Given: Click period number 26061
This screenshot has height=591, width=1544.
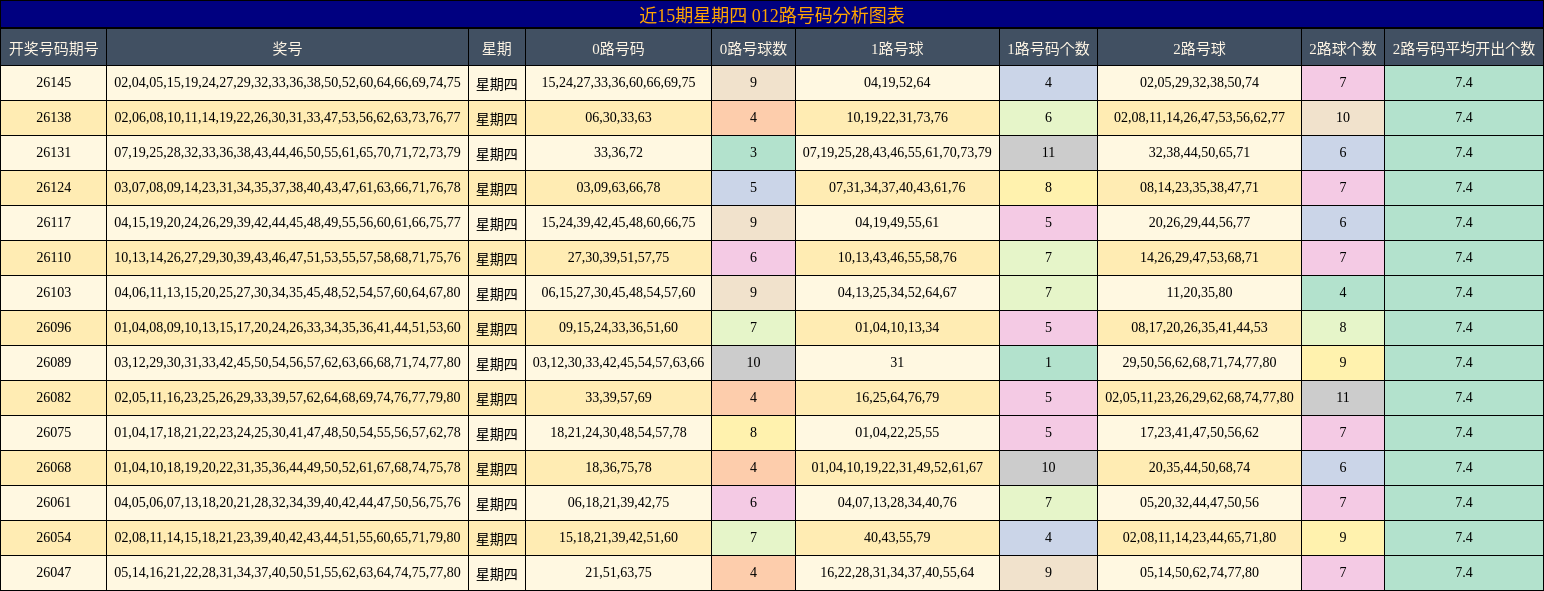Looking at the screenshot, I should pyautogui.click(x=54, y=503).
